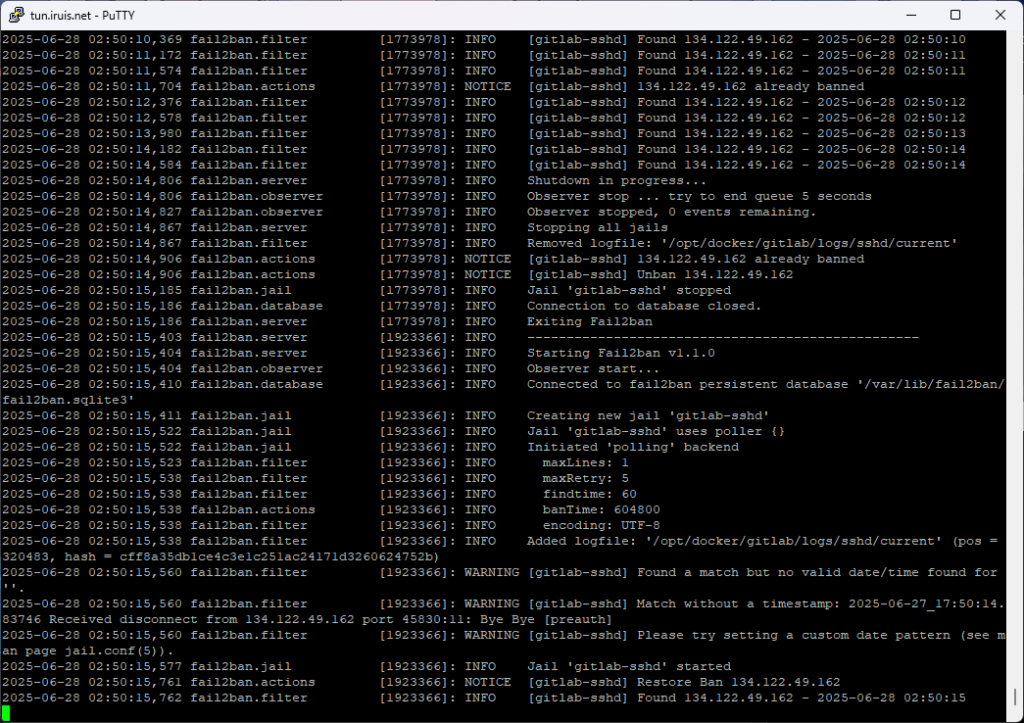Click "Jail 'gitlab-sshd' stopped" message
Image resolution: width=1024 pixels, height=723 pixels.
(x=629, y=290)
